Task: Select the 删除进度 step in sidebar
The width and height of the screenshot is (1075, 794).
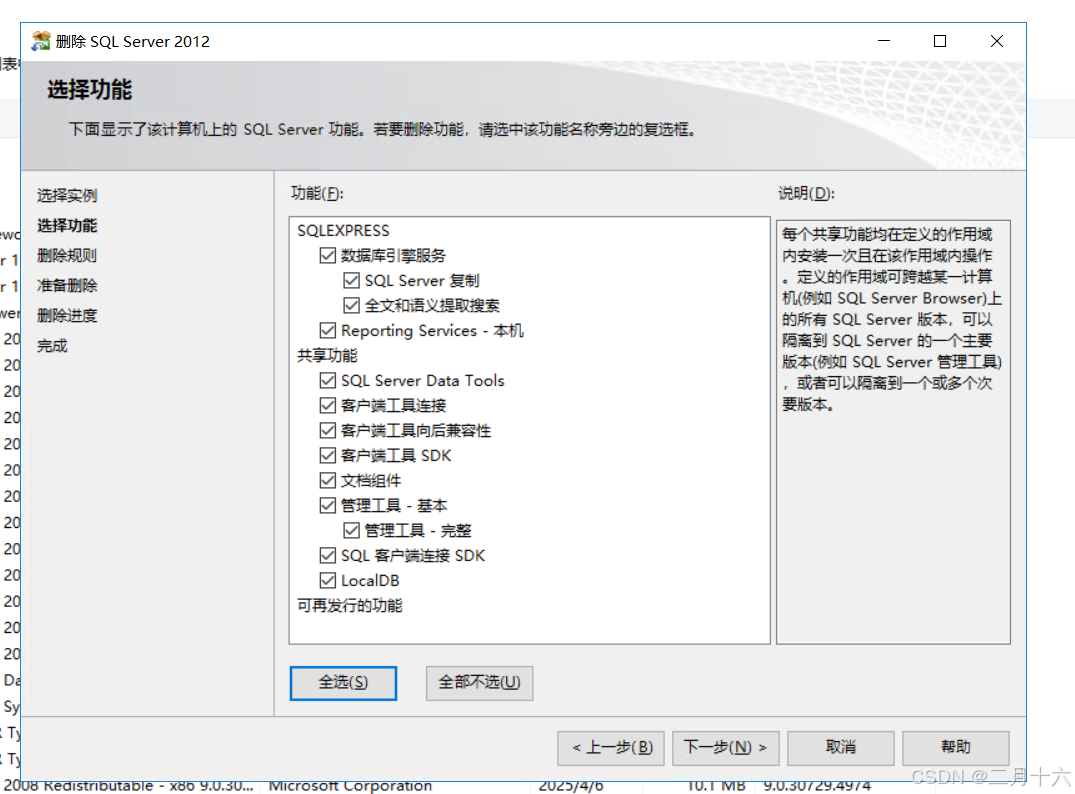Action: pyautogui.click(x=67, y=315)
